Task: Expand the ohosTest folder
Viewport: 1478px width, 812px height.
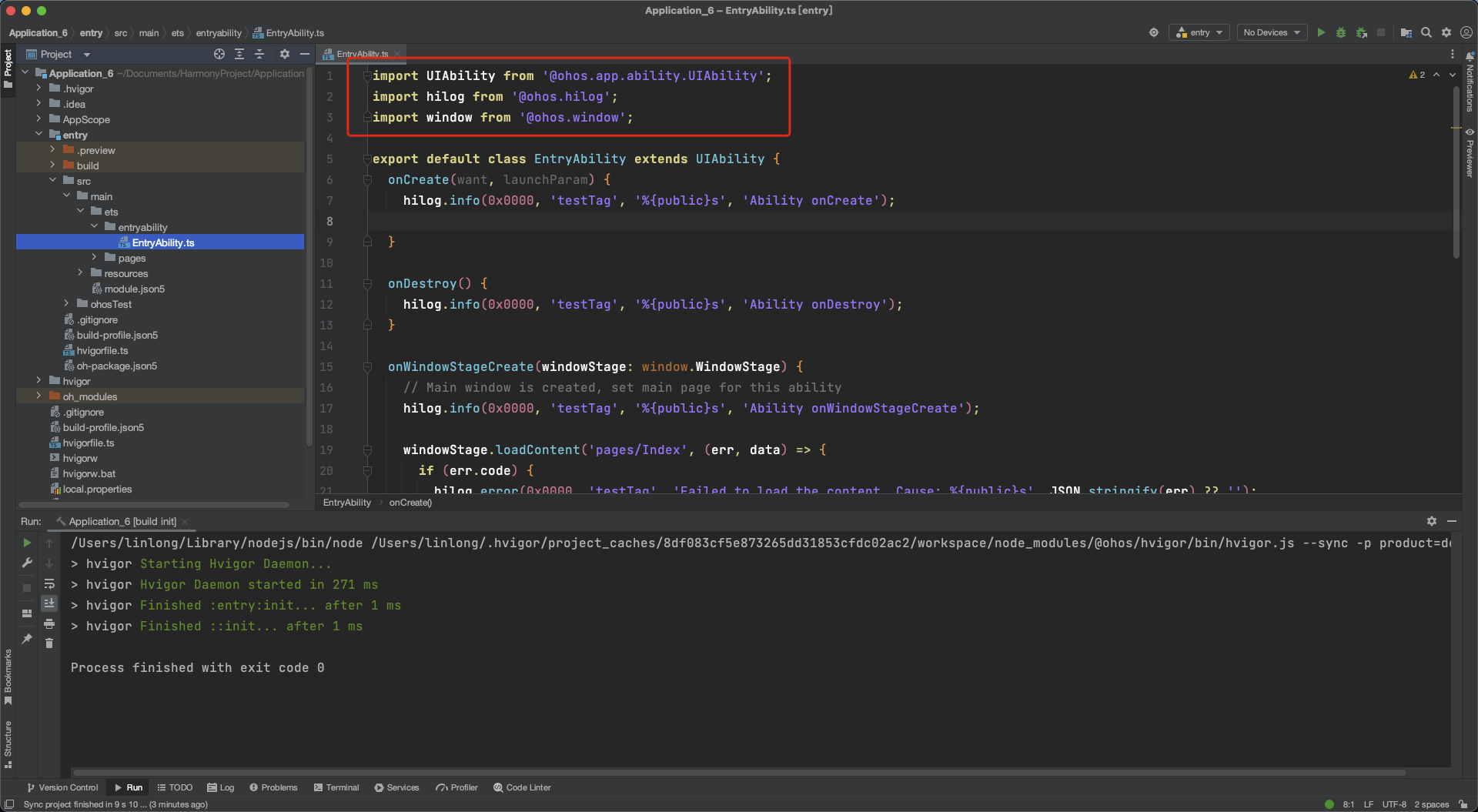Action: click(66, 304)
